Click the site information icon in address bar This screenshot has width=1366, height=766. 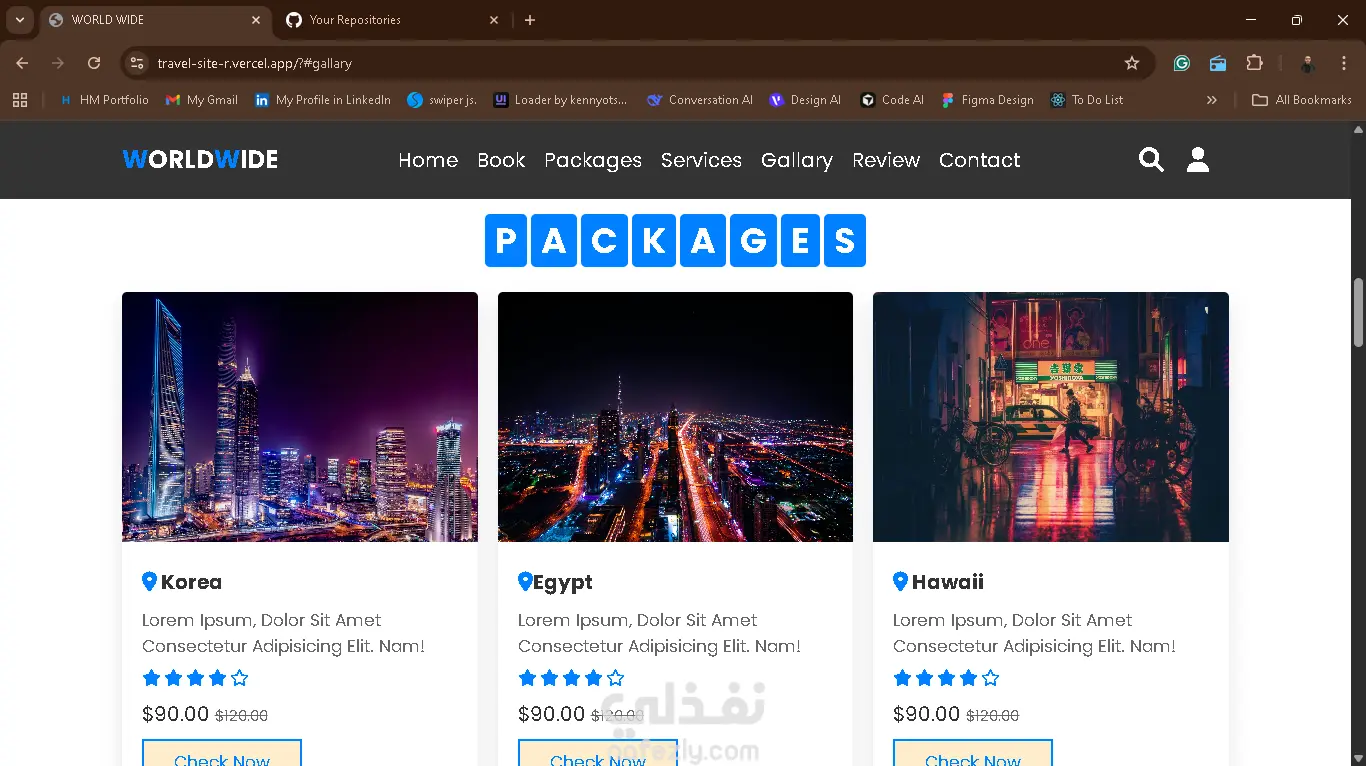[x=137, y=63]
